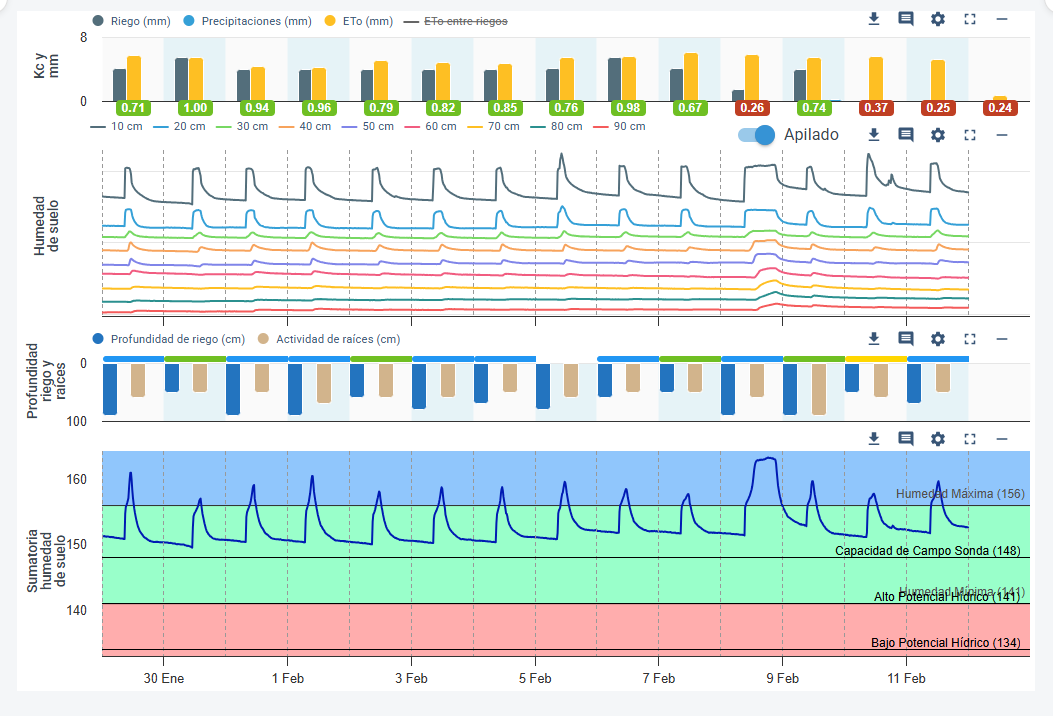
Task: View Humedad de suelo chart in fullscreen
Action: [970, 135]
